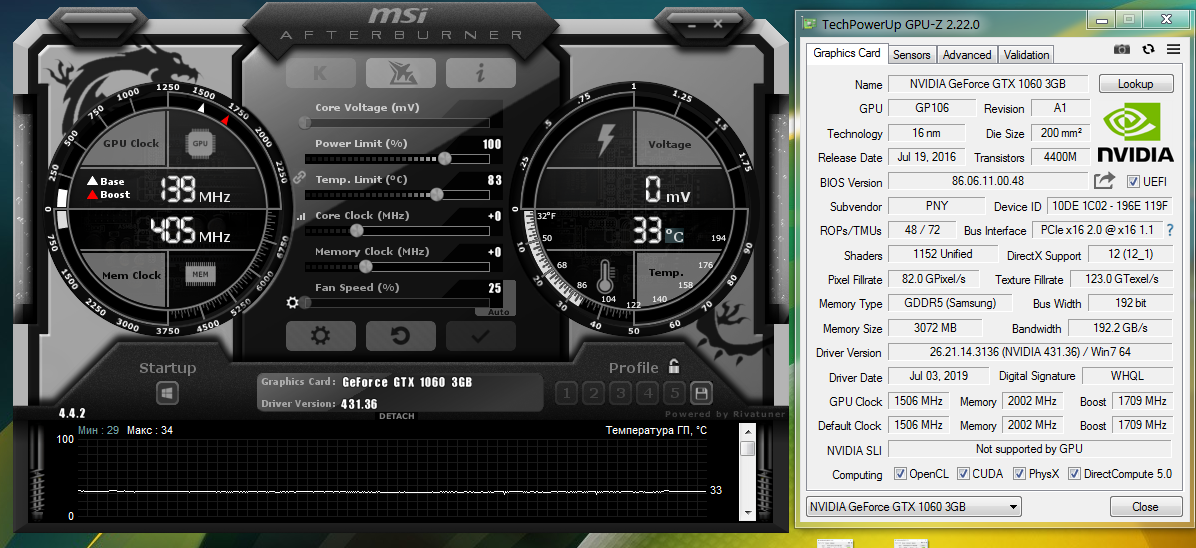Click the GPU-Z refresh icon
The image size is (1196, 548).
[1149, 50]
